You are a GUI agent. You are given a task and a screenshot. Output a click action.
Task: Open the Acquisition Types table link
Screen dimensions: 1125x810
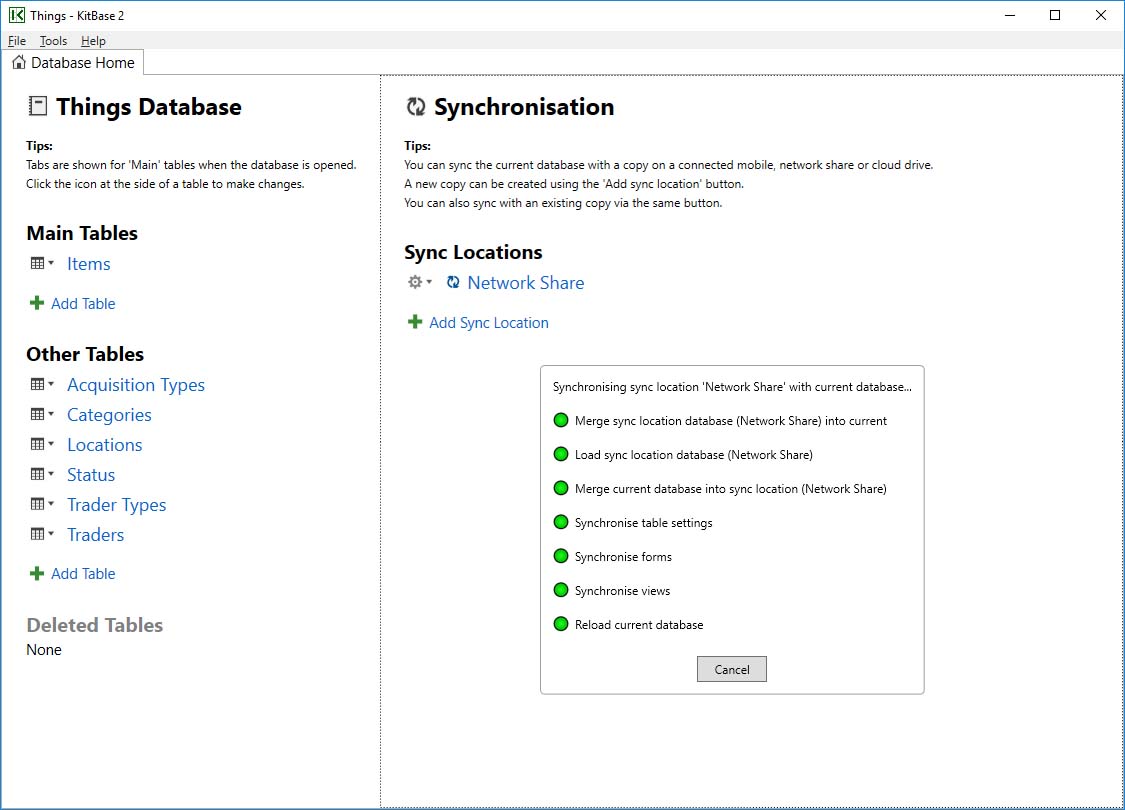pos(136,385)
